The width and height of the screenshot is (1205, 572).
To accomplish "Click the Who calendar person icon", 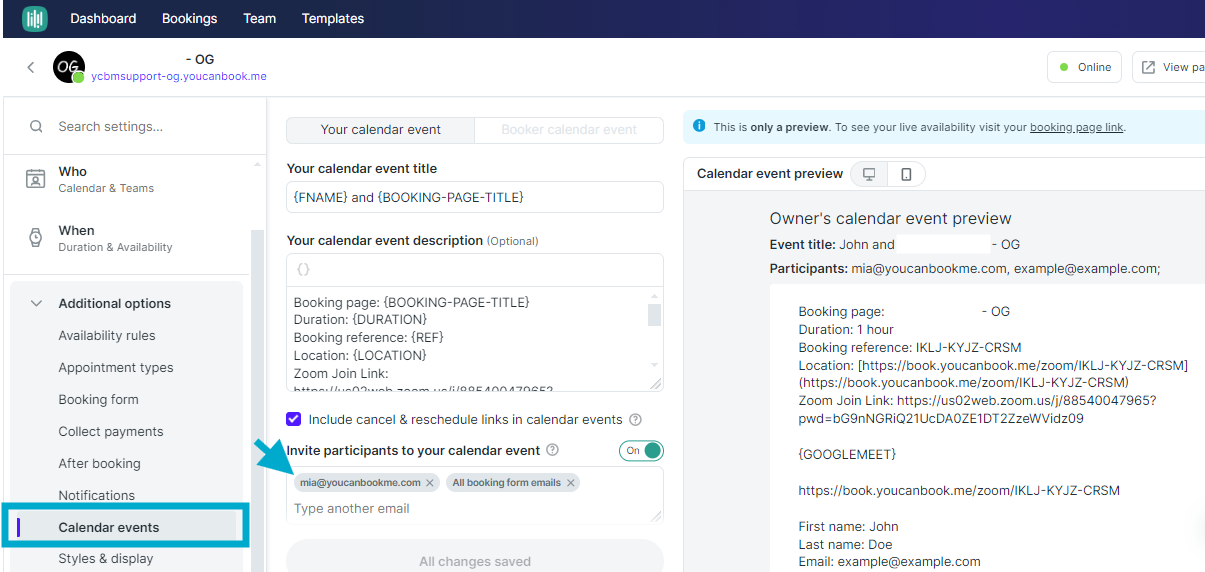I will point(36,179).
